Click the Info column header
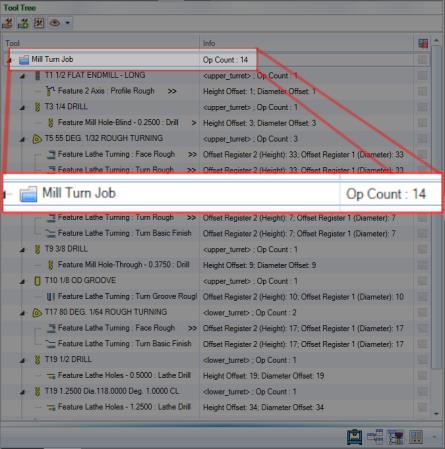The height and width of the screenshot is (449, 445). [x=306, y=43]
